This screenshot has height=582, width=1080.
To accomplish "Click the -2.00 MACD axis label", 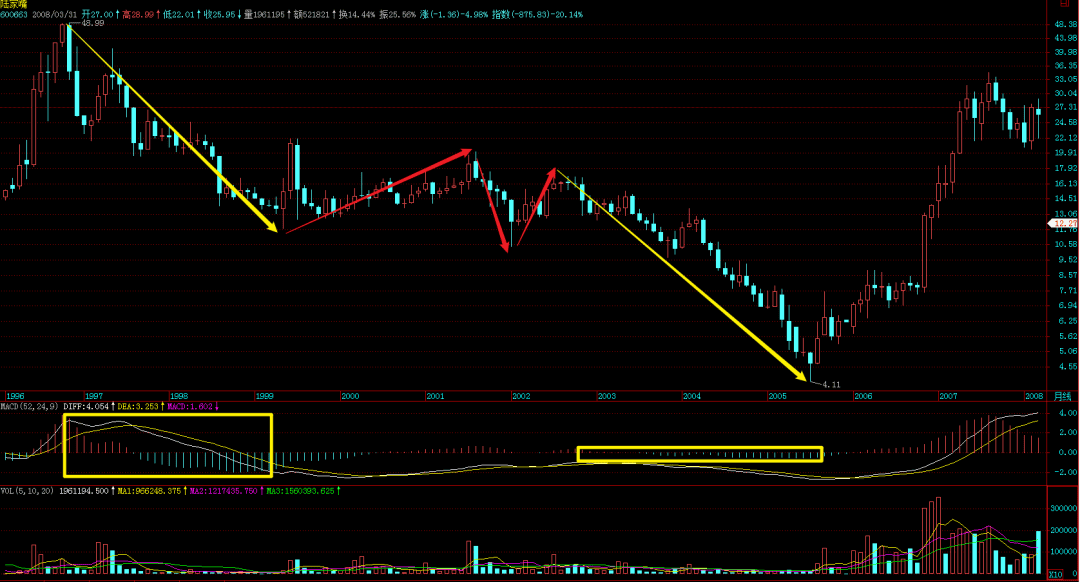I will tap(1067, 472).
